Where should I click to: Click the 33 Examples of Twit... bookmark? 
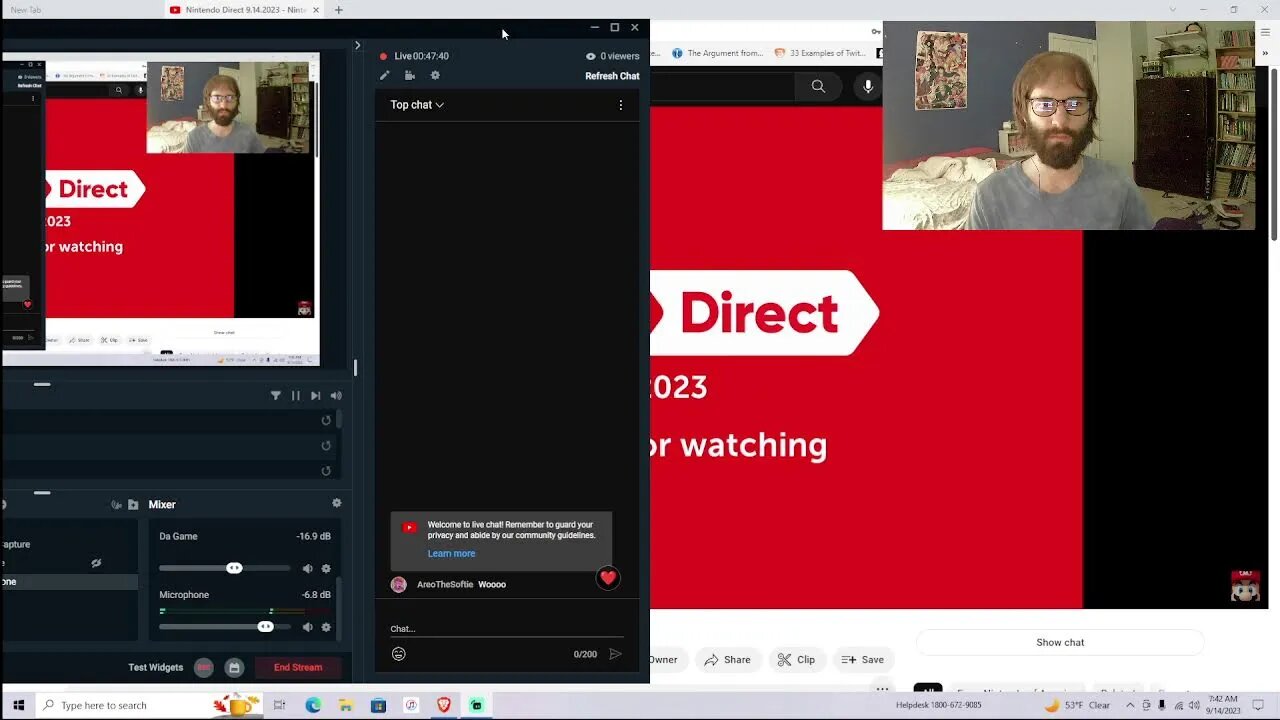(822, 53)
